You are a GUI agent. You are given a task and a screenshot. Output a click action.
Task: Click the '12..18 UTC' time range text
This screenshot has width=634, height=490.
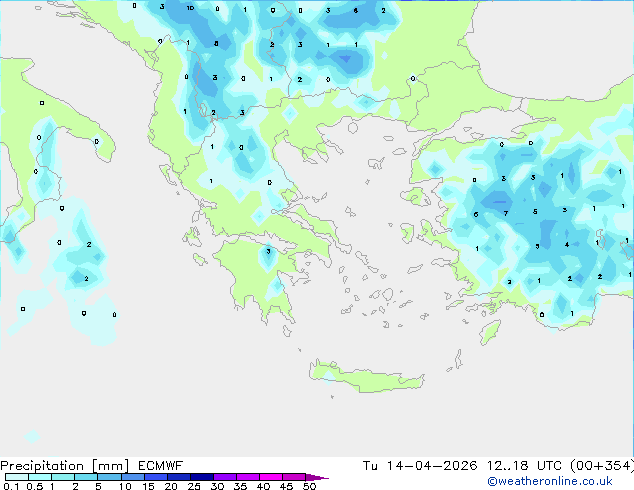click(x=524, y=466)
